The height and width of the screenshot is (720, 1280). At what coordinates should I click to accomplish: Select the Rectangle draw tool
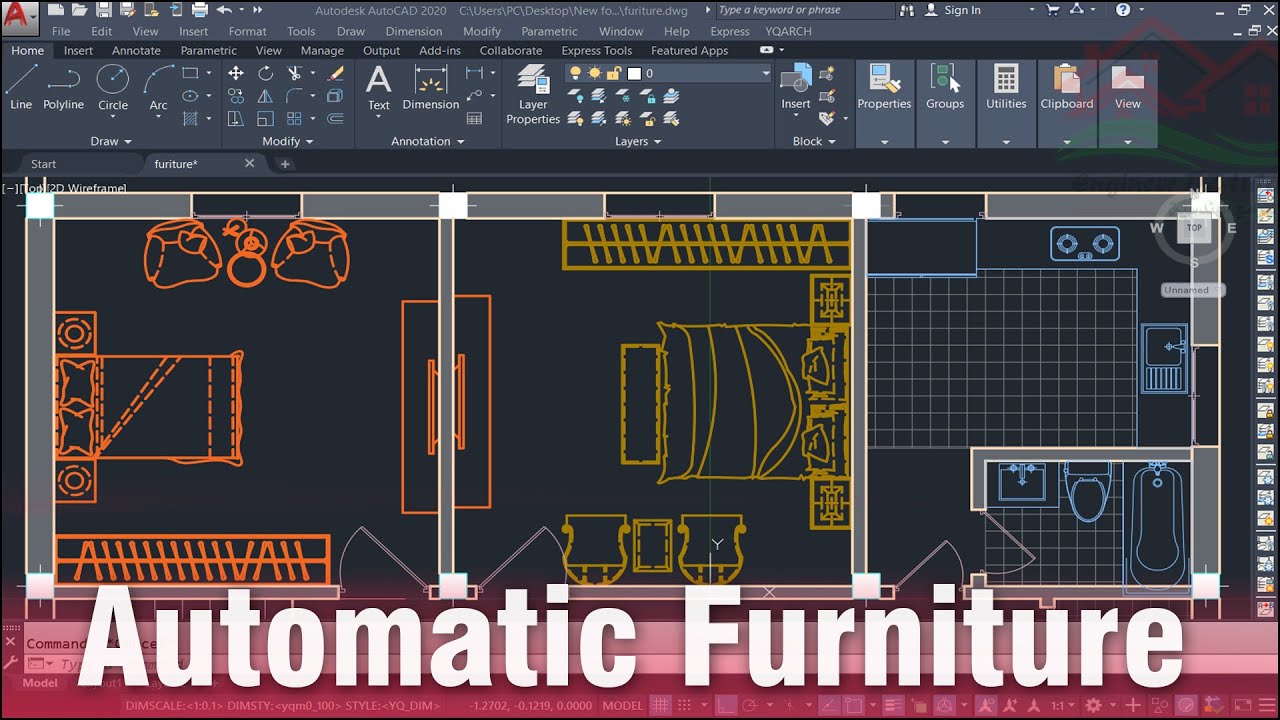pos(190,73)
